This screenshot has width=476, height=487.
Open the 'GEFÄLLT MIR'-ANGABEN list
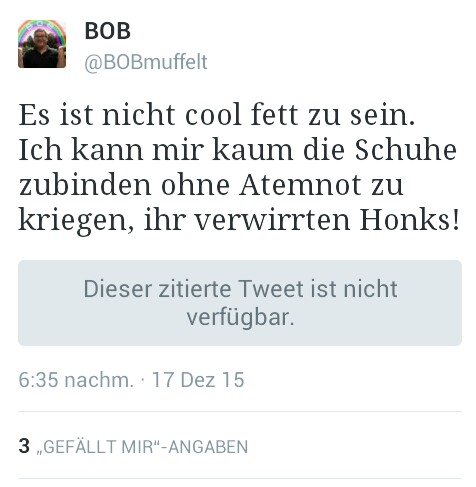coord(142,447)
